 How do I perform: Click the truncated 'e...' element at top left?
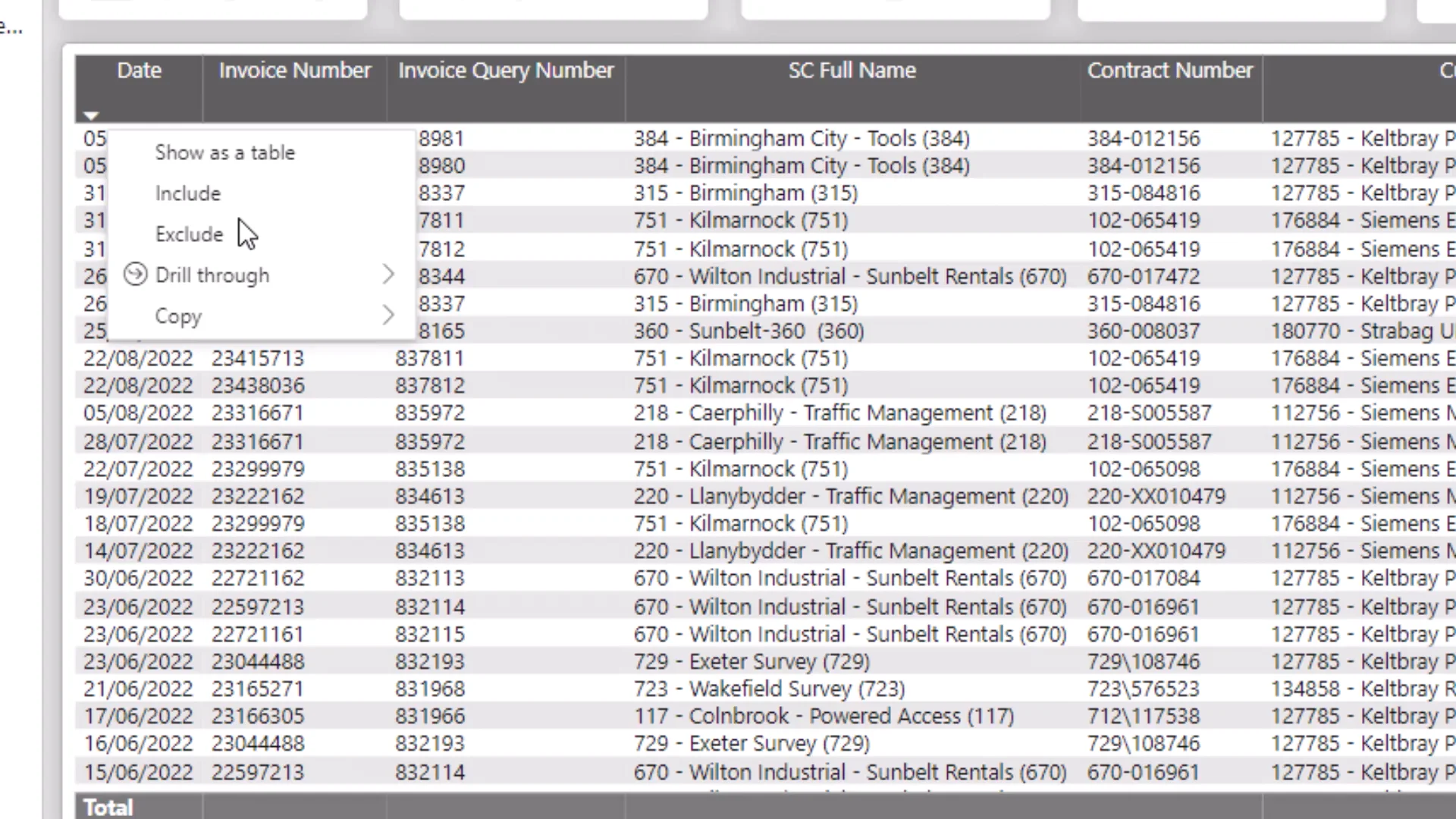10,27
